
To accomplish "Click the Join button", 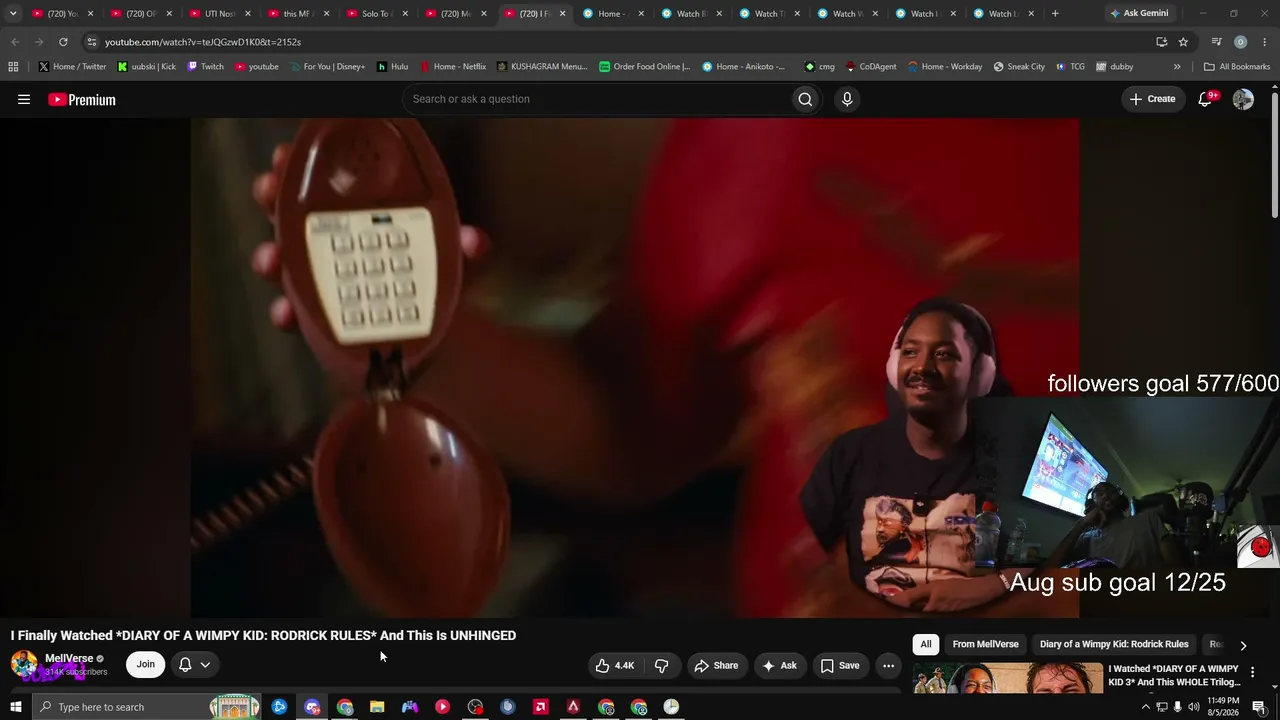I will [146, 665].
